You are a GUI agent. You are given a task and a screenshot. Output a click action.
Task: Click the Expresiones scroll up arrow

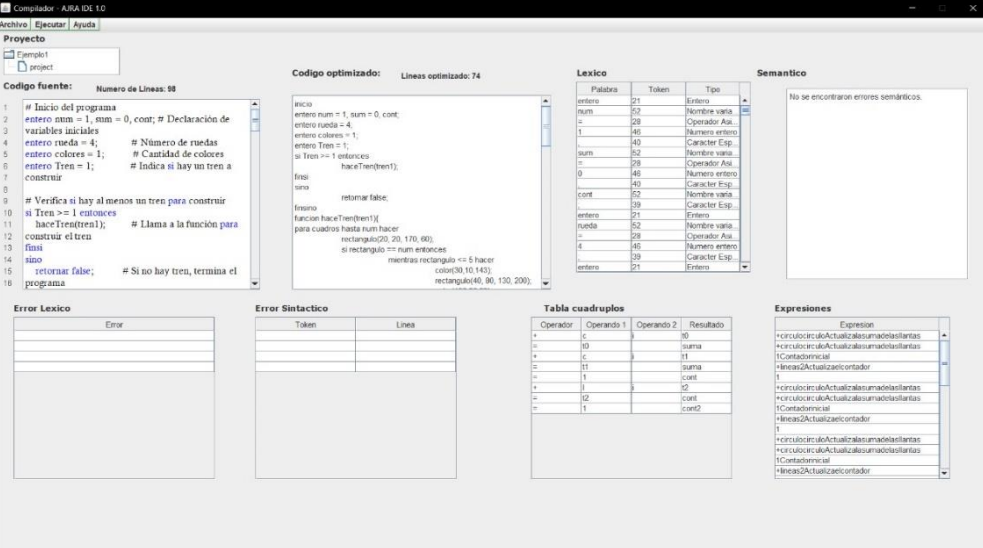tap(944, 335)
